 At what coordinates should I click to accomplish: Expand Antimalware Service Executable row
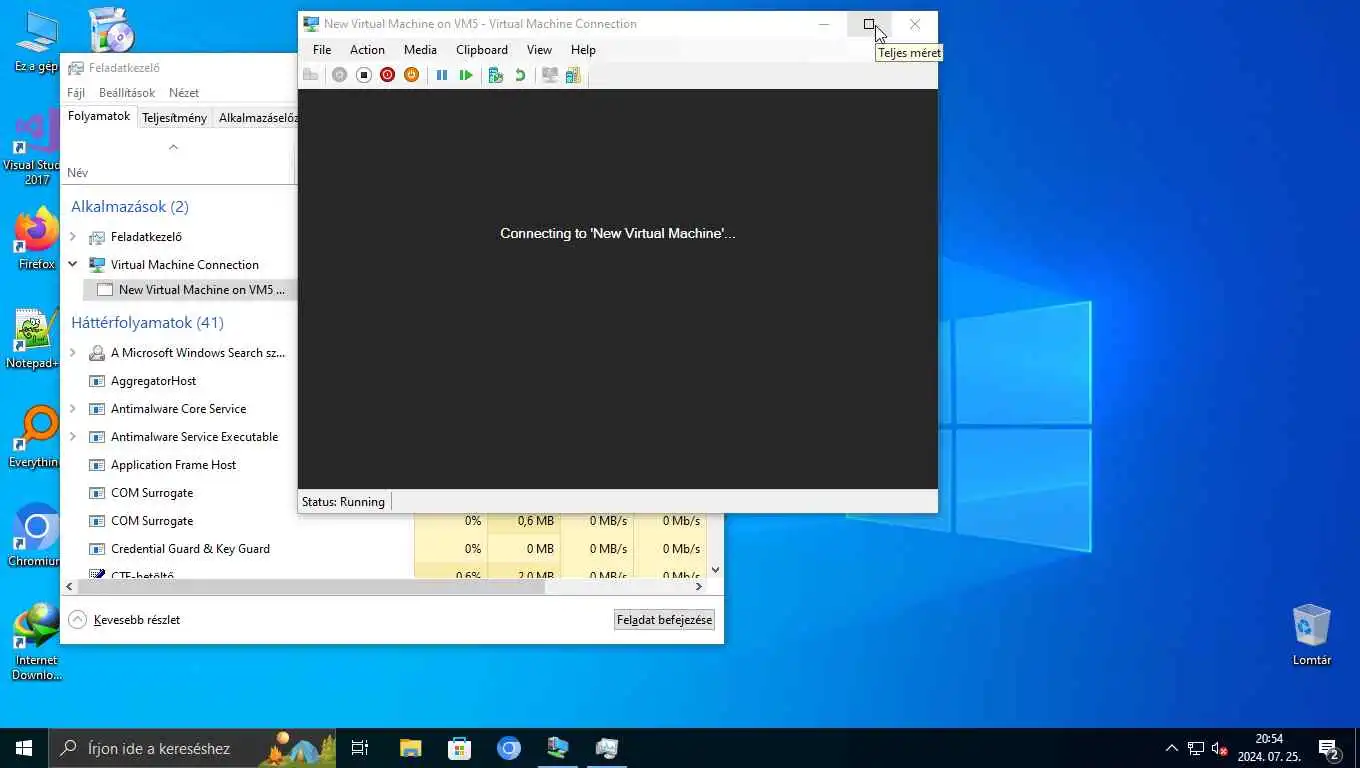tap(73, 437)
